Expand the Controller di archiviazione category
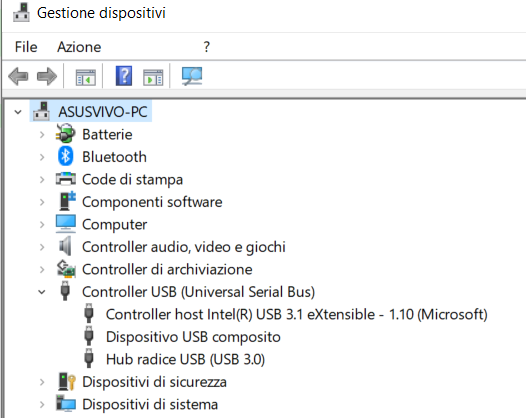 (x=42, y=269)
